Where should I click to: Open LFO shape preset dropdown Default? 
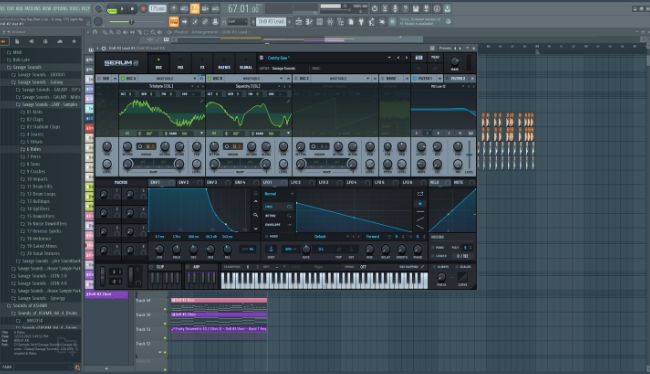(x=321, y=237)
